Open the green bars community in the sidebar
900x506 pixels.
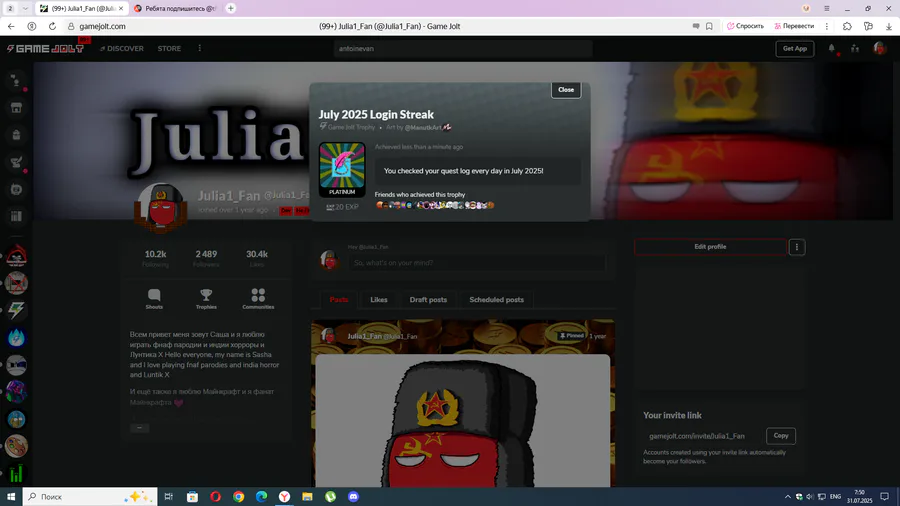16,473
